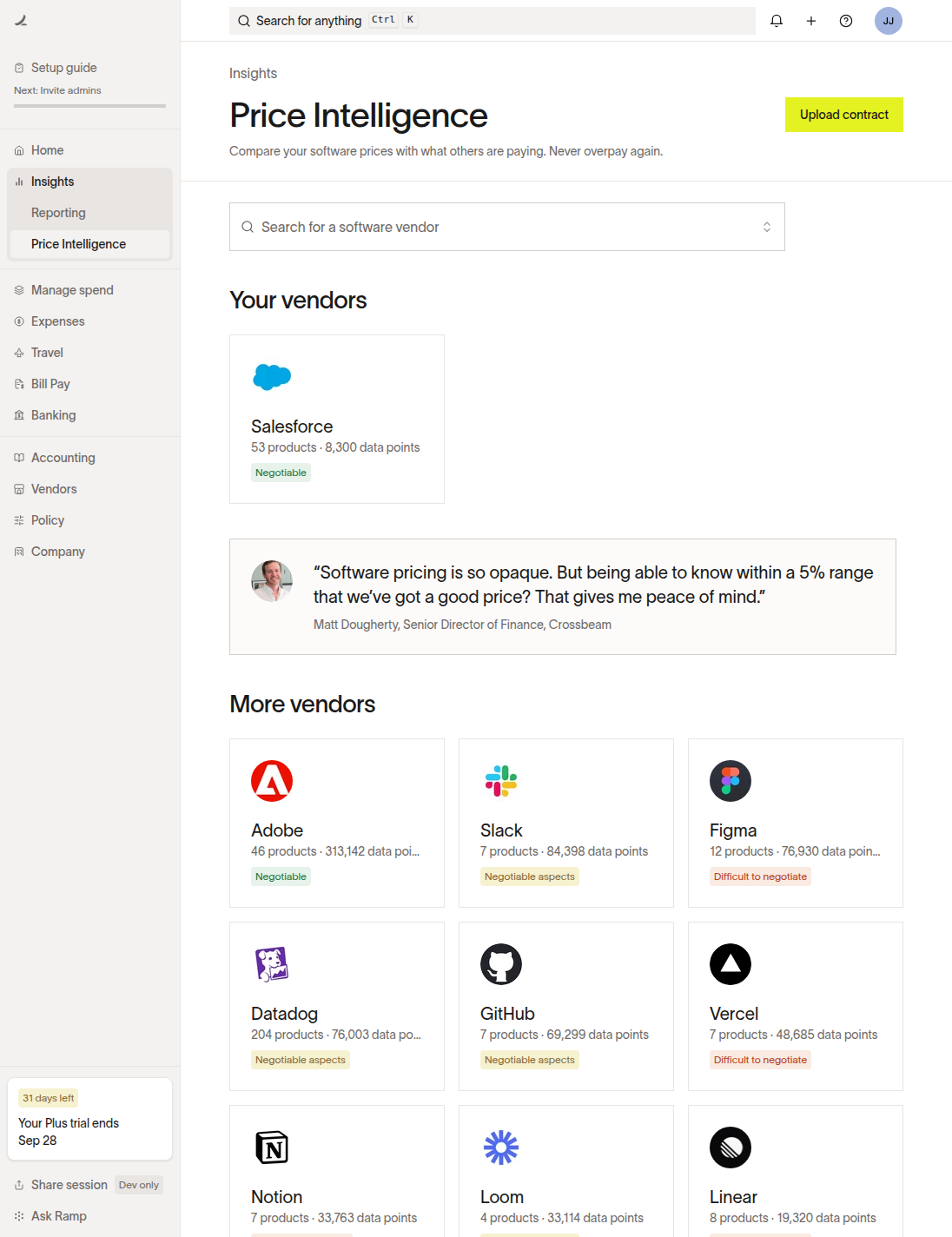Open the help question mark icon
The image size is (952, 1237).
pyautogui.click(x=846, y=21)
